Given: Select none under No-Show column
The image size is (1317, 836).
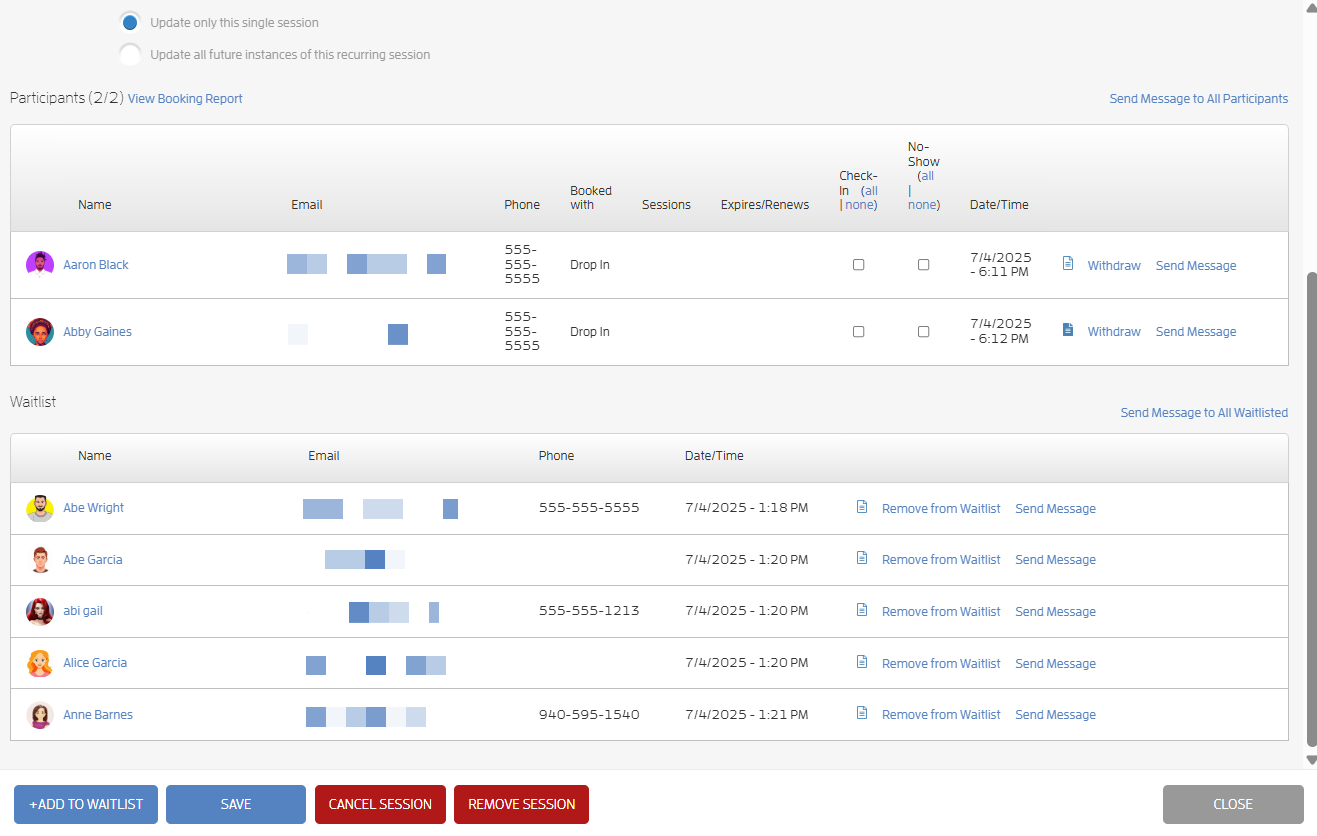Looking at the screenshot, I should (x=921, y=205).
